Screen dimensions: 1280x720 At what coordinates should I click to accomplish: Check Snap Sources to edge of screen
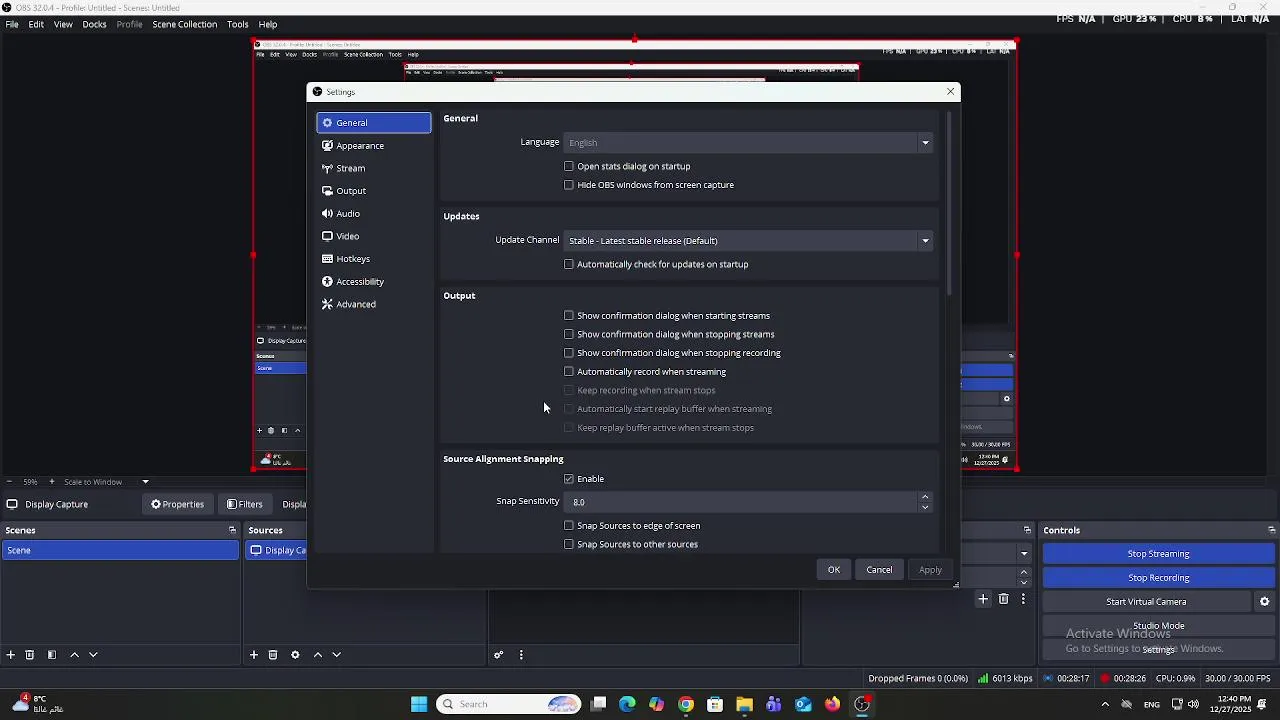pyautogui.click(x=569, y=526)
